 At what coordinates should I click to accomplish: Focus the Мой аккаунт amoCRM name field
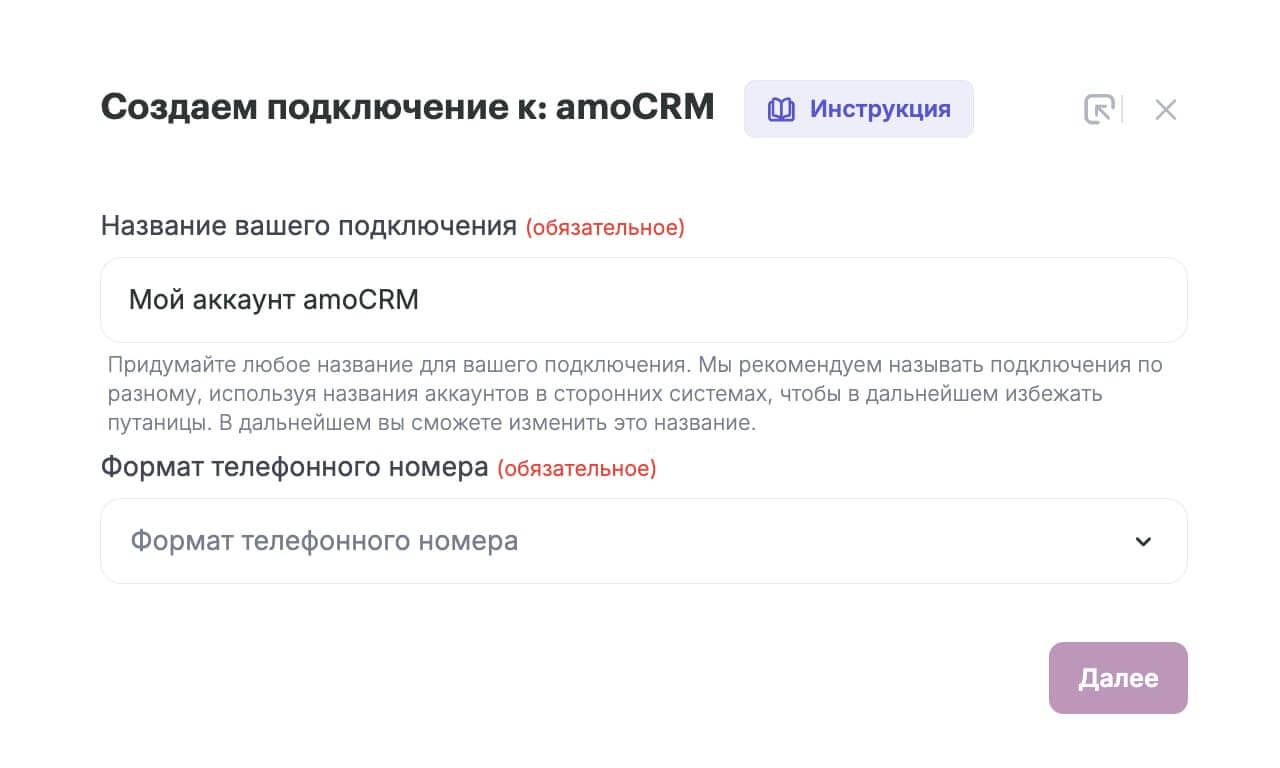(x=643, y=300)
